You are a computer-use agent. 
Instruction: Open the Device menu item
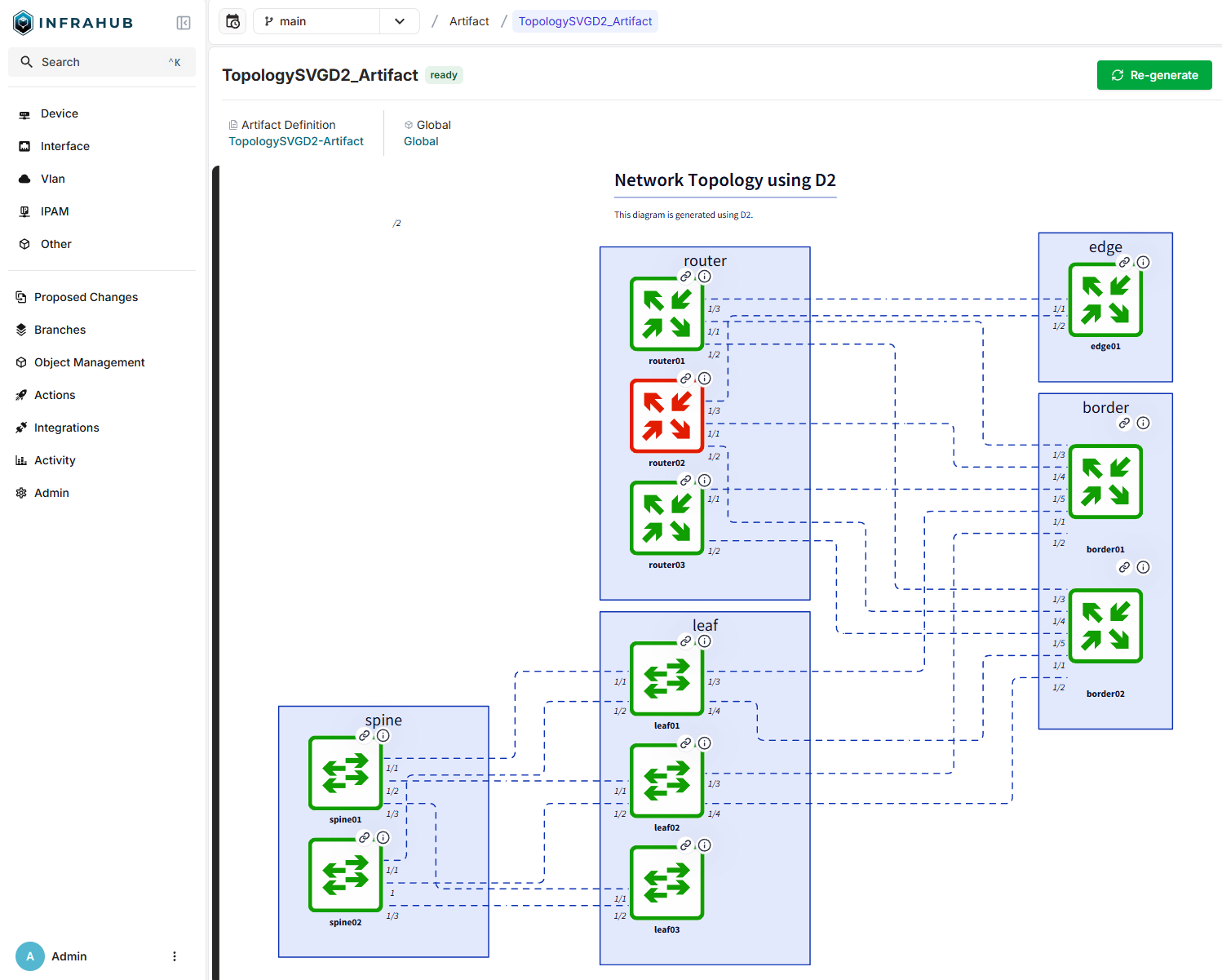(x=60, y=113)
